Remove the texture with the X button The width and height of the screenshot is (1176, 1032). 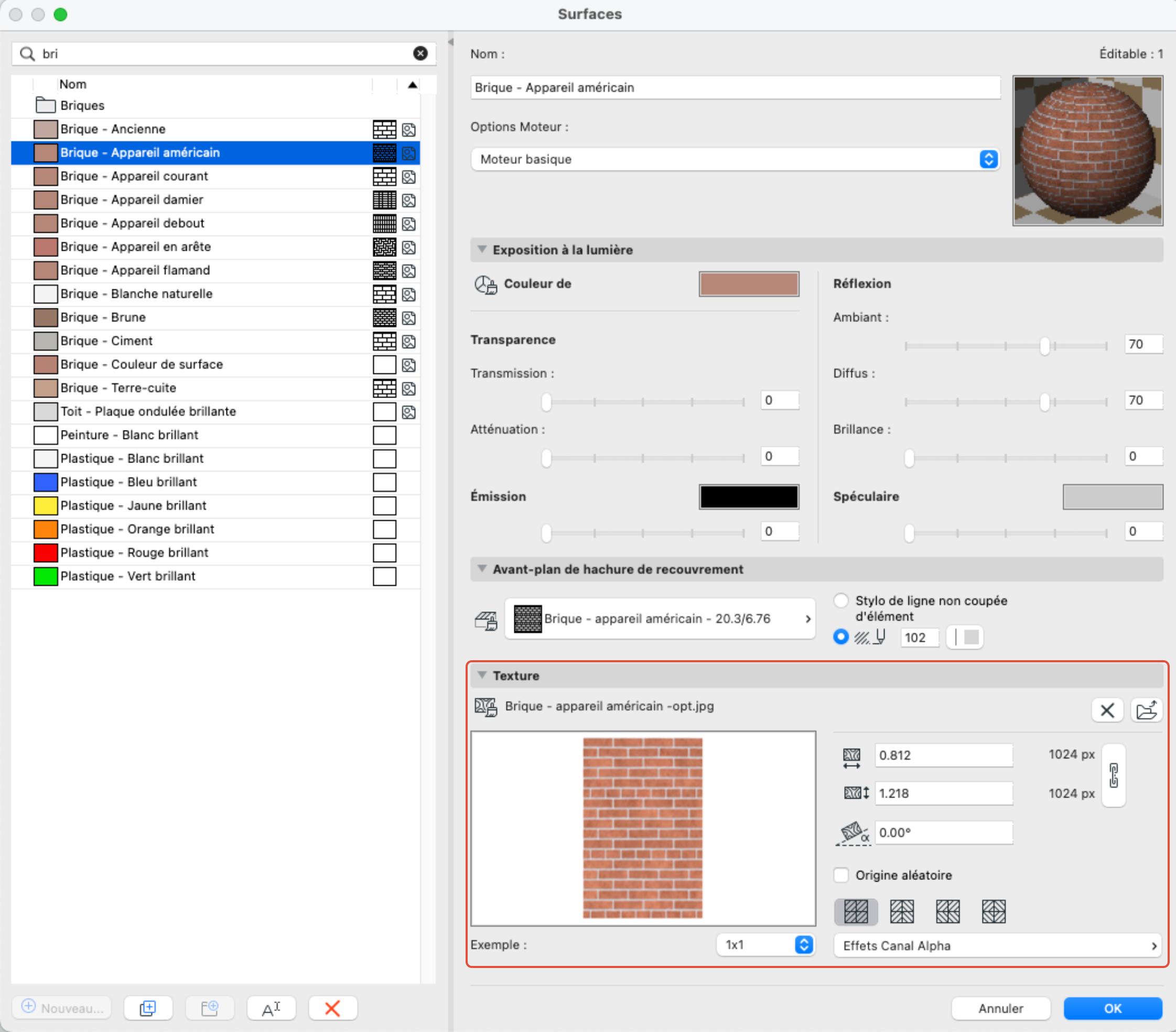click(x=1107, y=709)
